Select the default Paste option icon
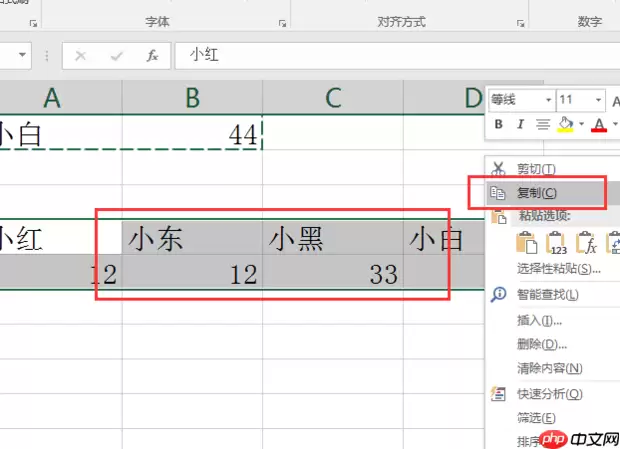620x449 pixels. point(527,243)
